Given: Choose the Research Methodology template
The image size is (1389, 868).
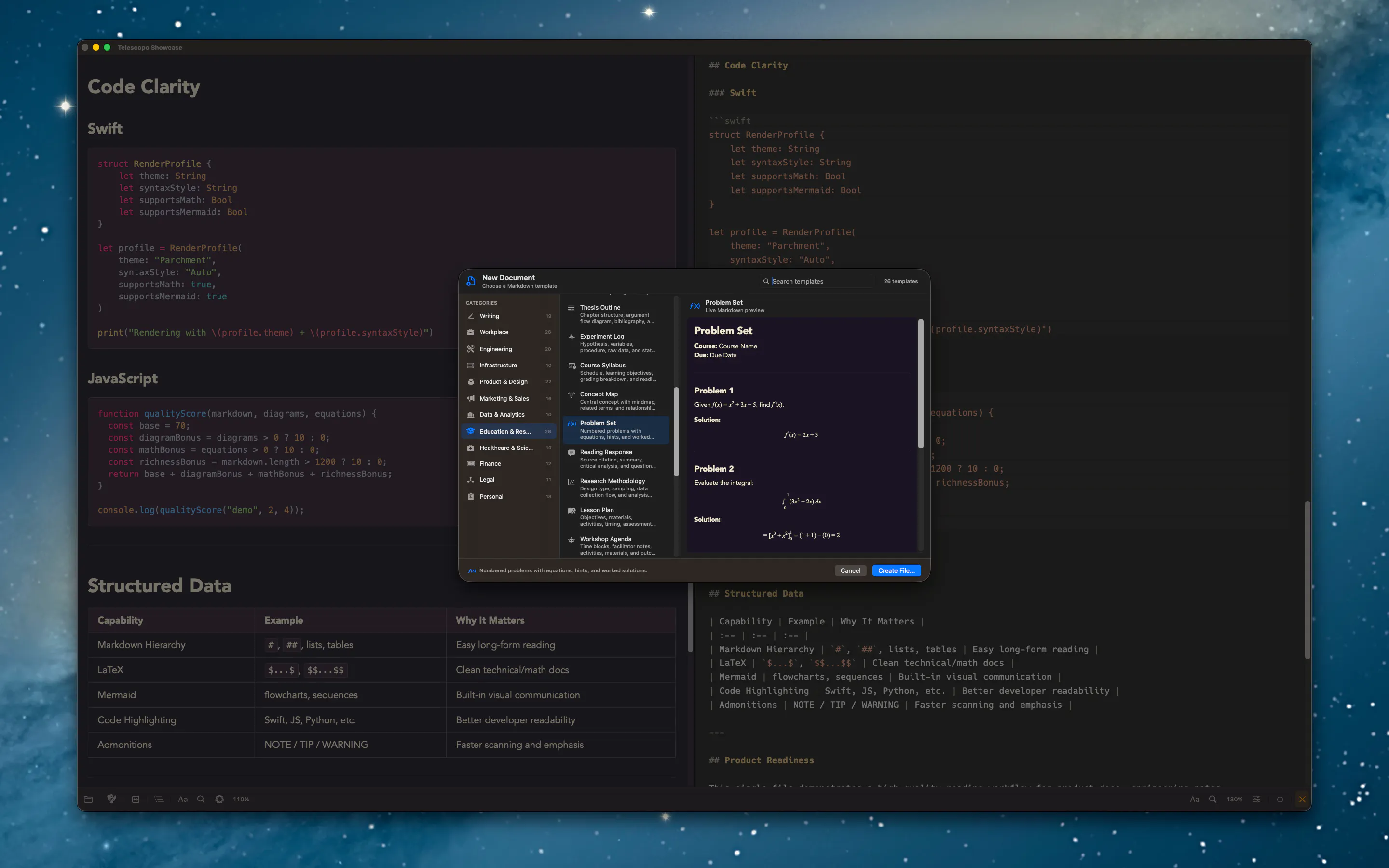Looking at the screenshot, I should [616, 488].
